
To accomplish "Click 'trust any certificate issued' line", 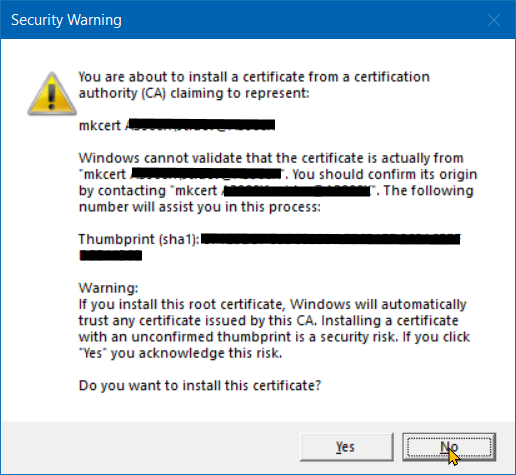I will [268, 321].
